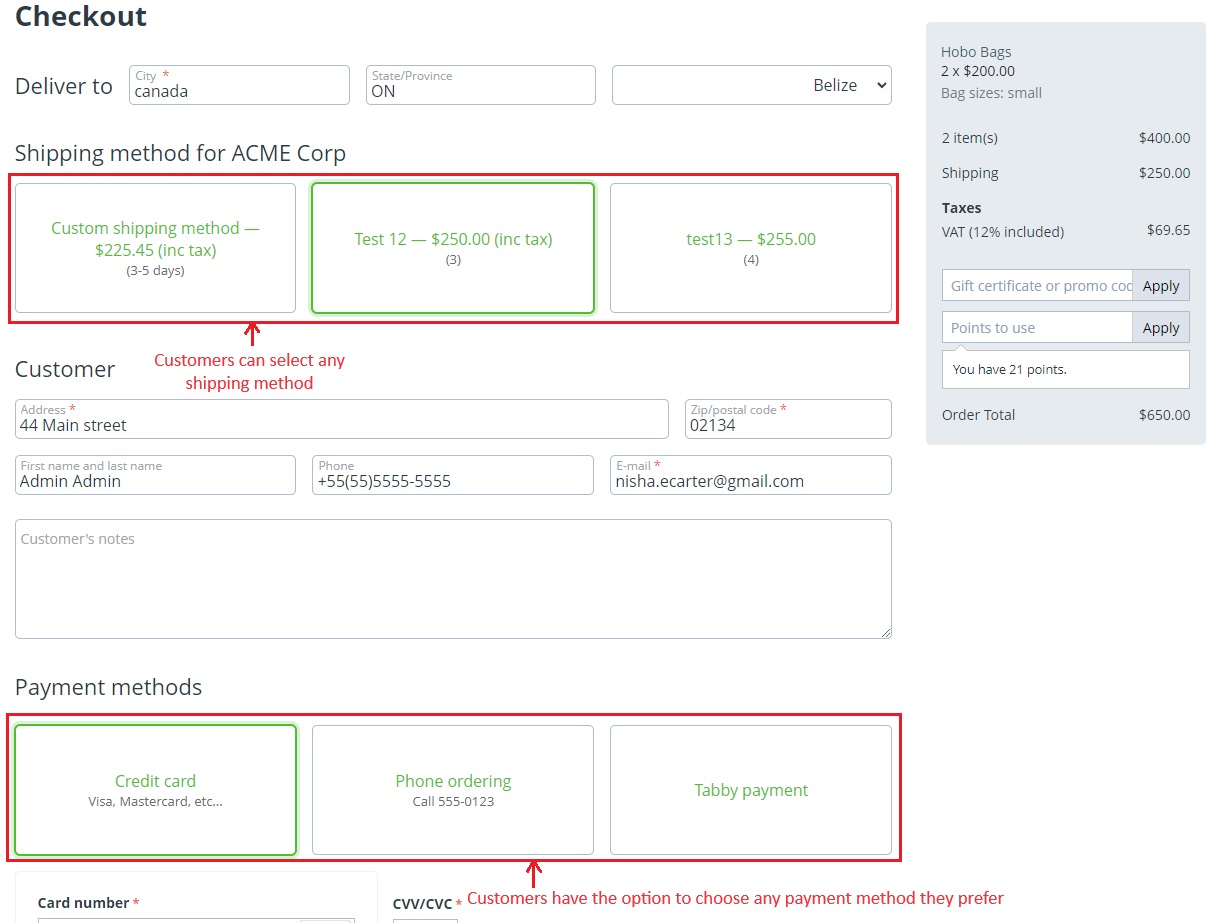Click the City field containing canada
1220x923 pixels.
[239, 85]
